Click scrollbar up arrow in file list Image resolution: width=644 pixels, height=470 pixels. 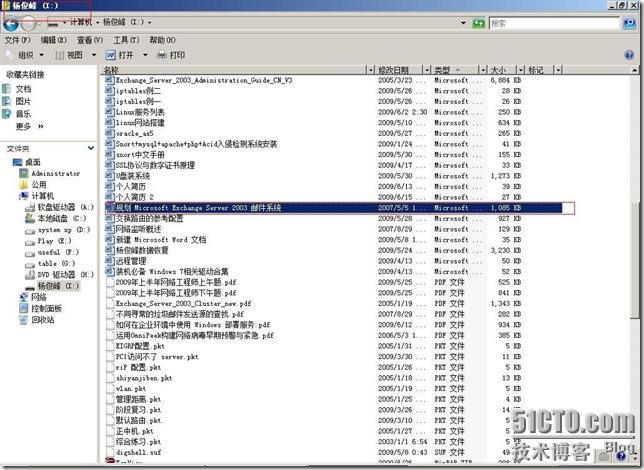[635, 70]
